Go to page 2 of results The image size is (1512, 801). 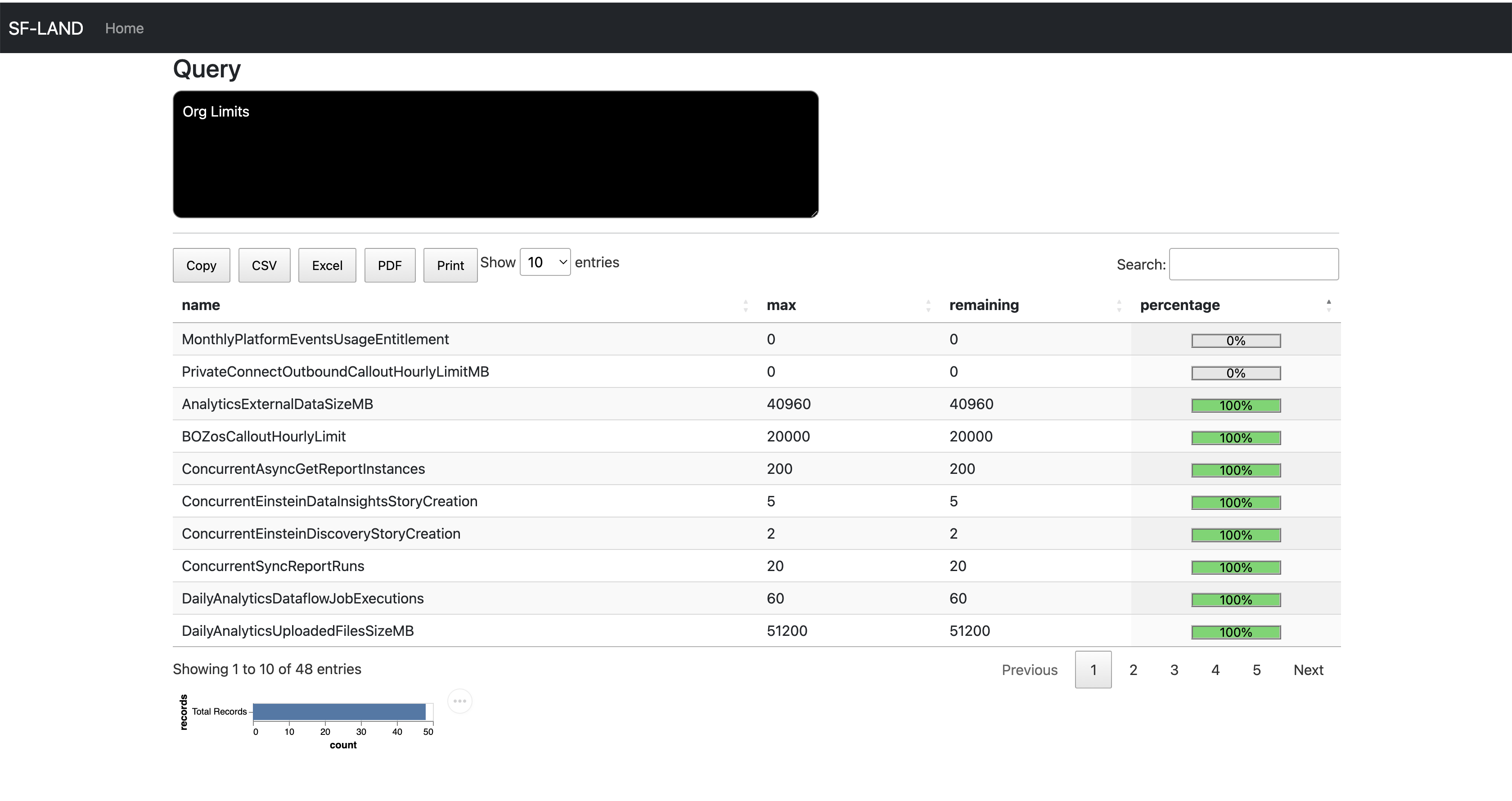[x=1134, y=670]
